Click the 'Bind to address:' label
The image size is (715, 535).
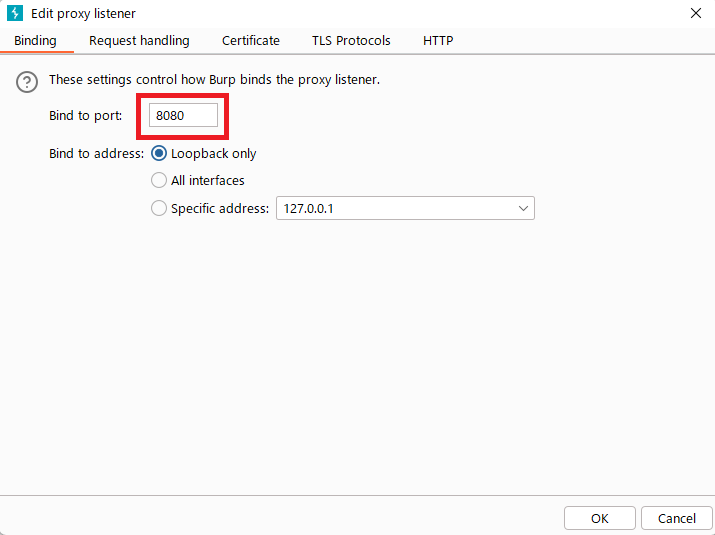96,154
